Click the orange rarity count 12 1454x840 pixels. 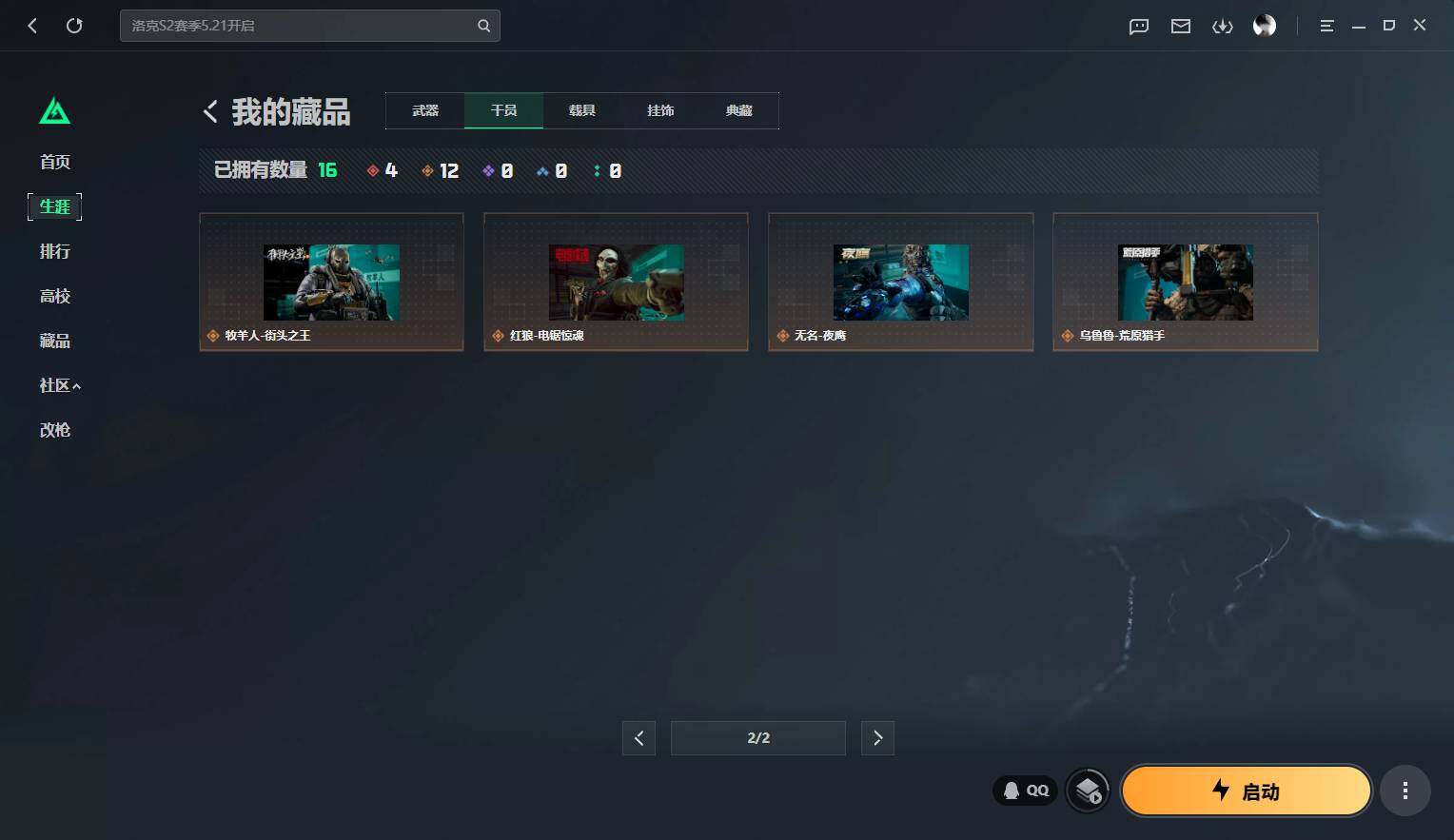pyautogui.click(x=440, y=170)
